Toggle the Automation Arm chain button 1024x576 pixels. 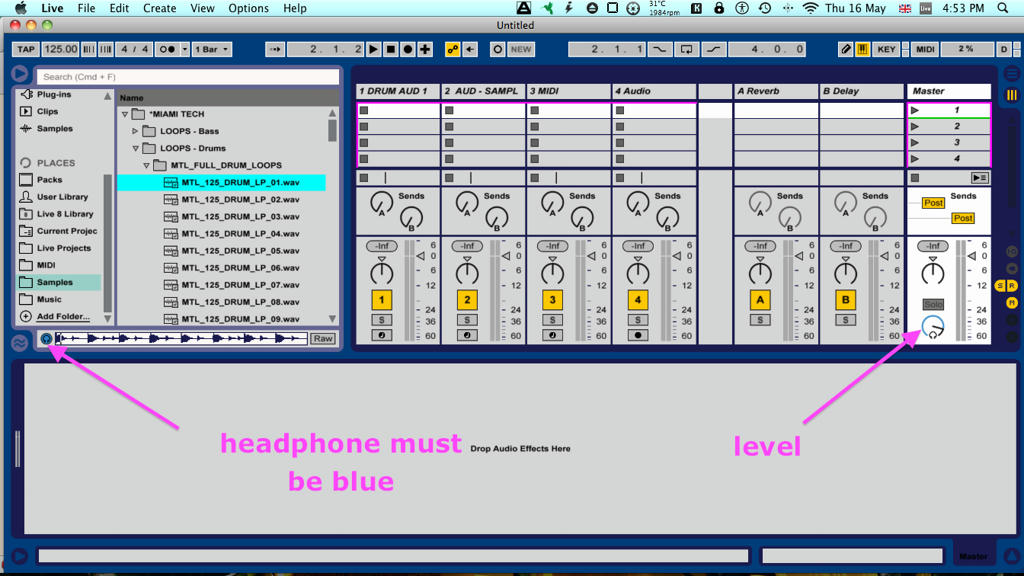pyautogui.click(x=452, y=49)
